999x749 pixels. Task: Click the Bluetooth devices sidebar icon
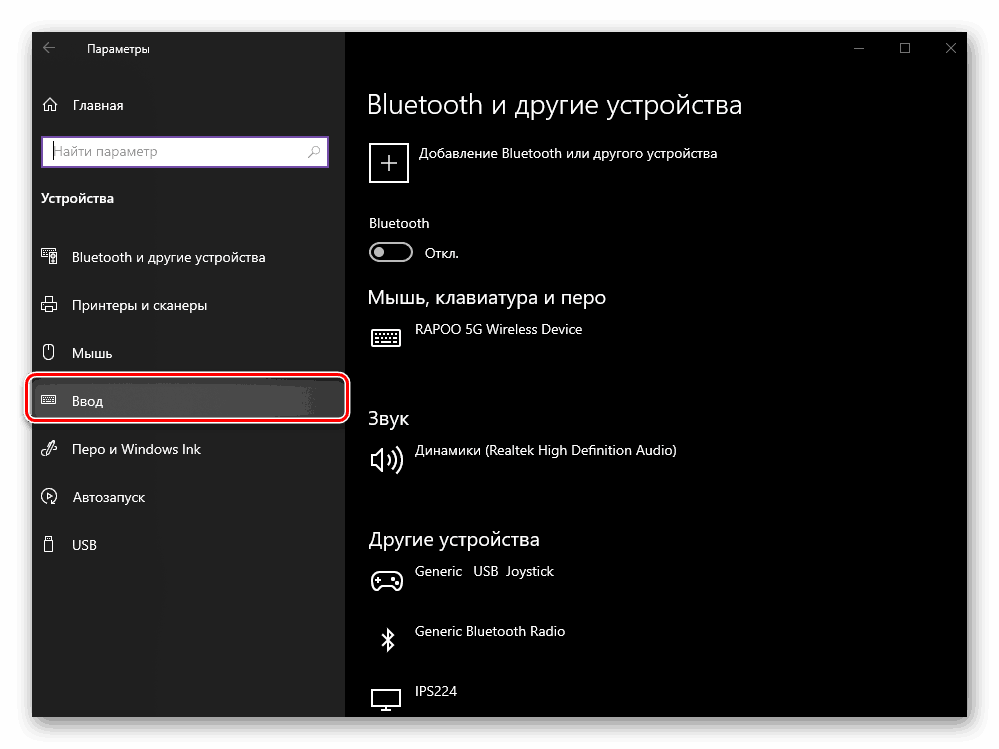point(49,256)
